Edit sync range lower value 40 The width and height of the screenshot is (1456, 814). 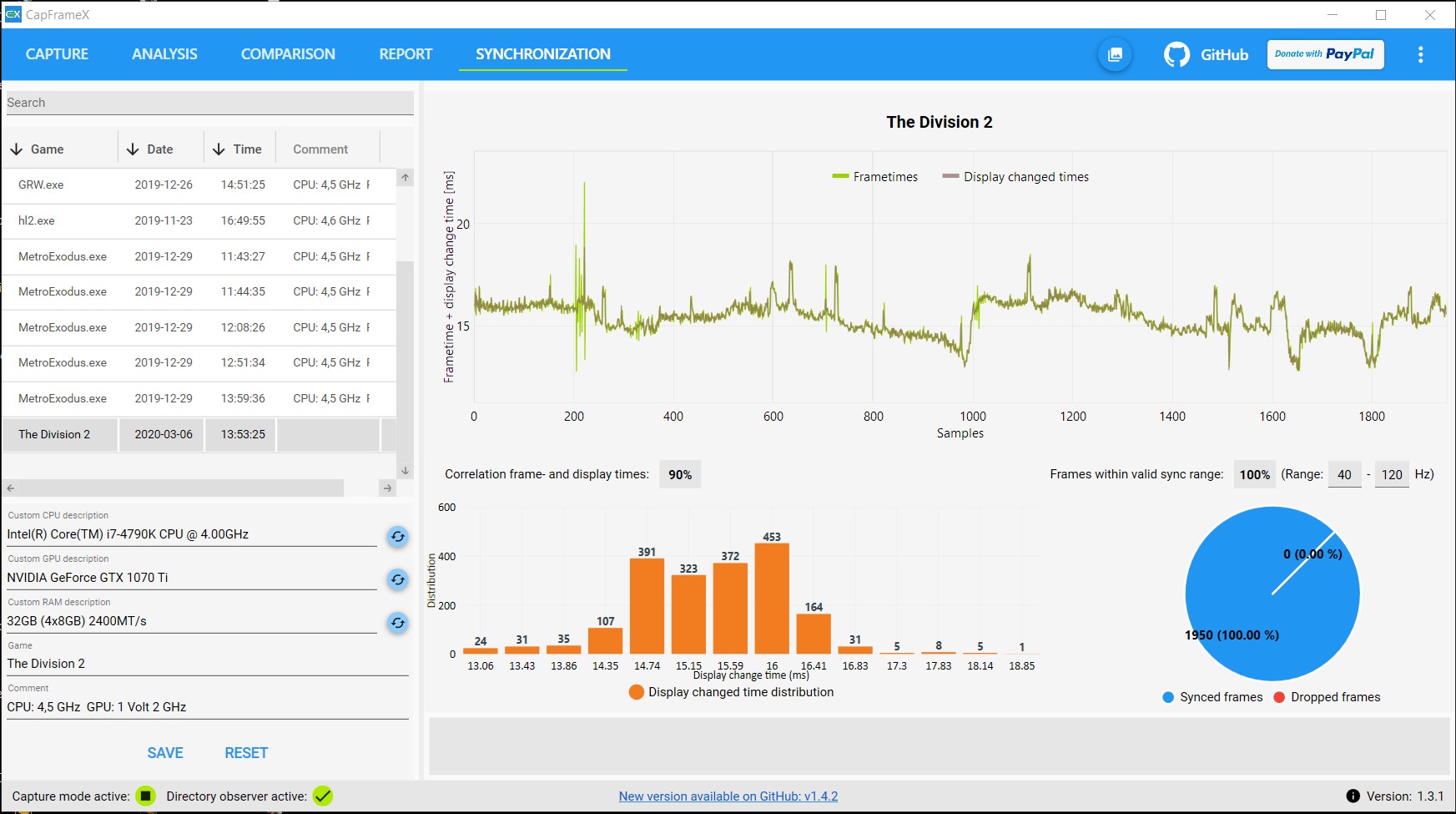coord(1344,475)
